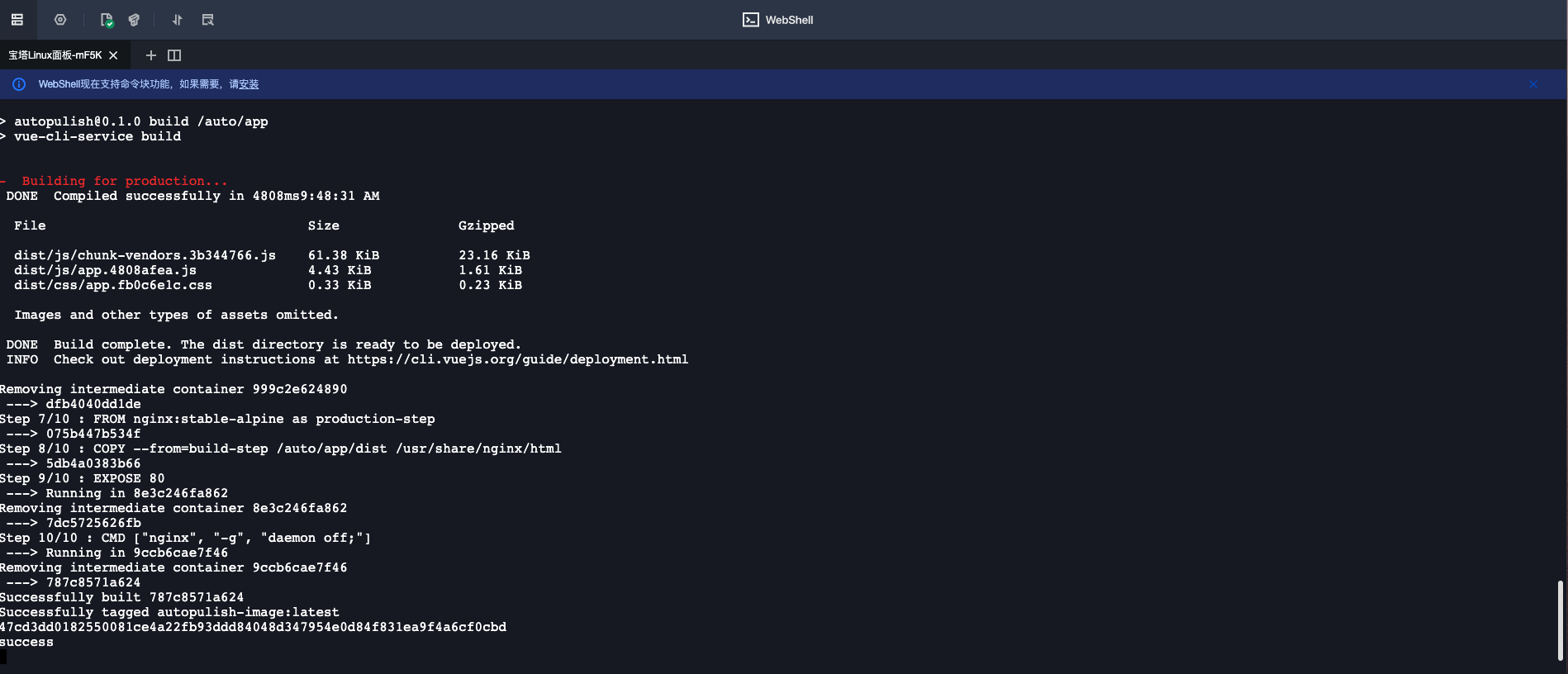
Task: Click 'dist/css/app.fb0c6e1c.css' file name
Action: point(113,285)
